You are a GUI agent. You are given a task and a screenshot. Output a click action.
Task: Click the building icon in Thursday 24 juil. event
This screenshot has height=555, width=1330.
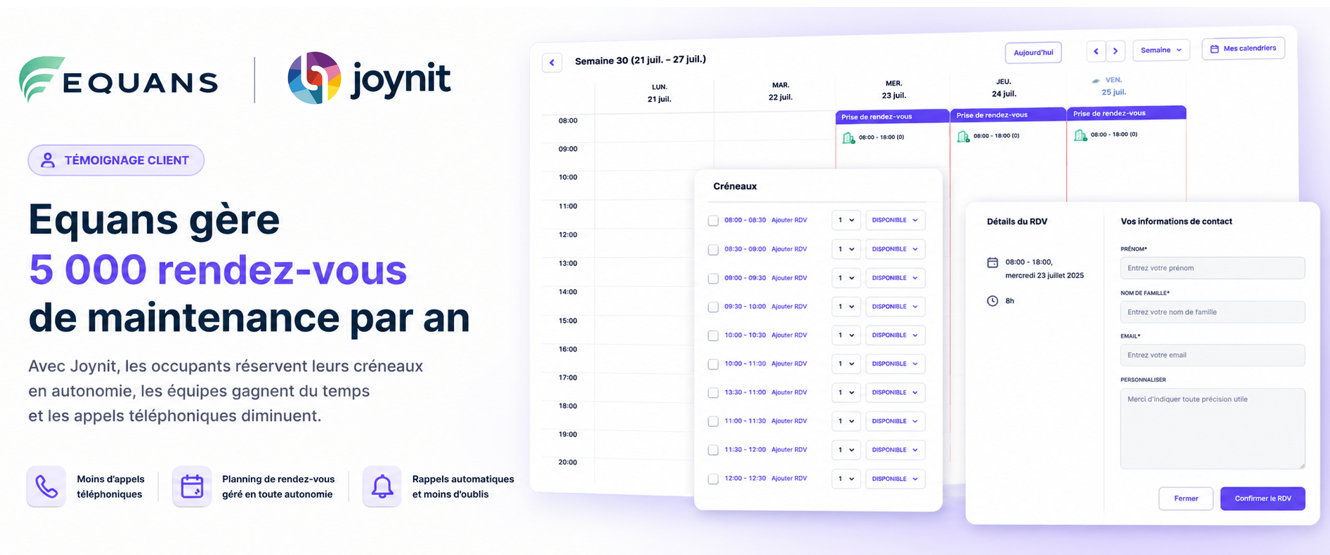[x=964, y=137]
